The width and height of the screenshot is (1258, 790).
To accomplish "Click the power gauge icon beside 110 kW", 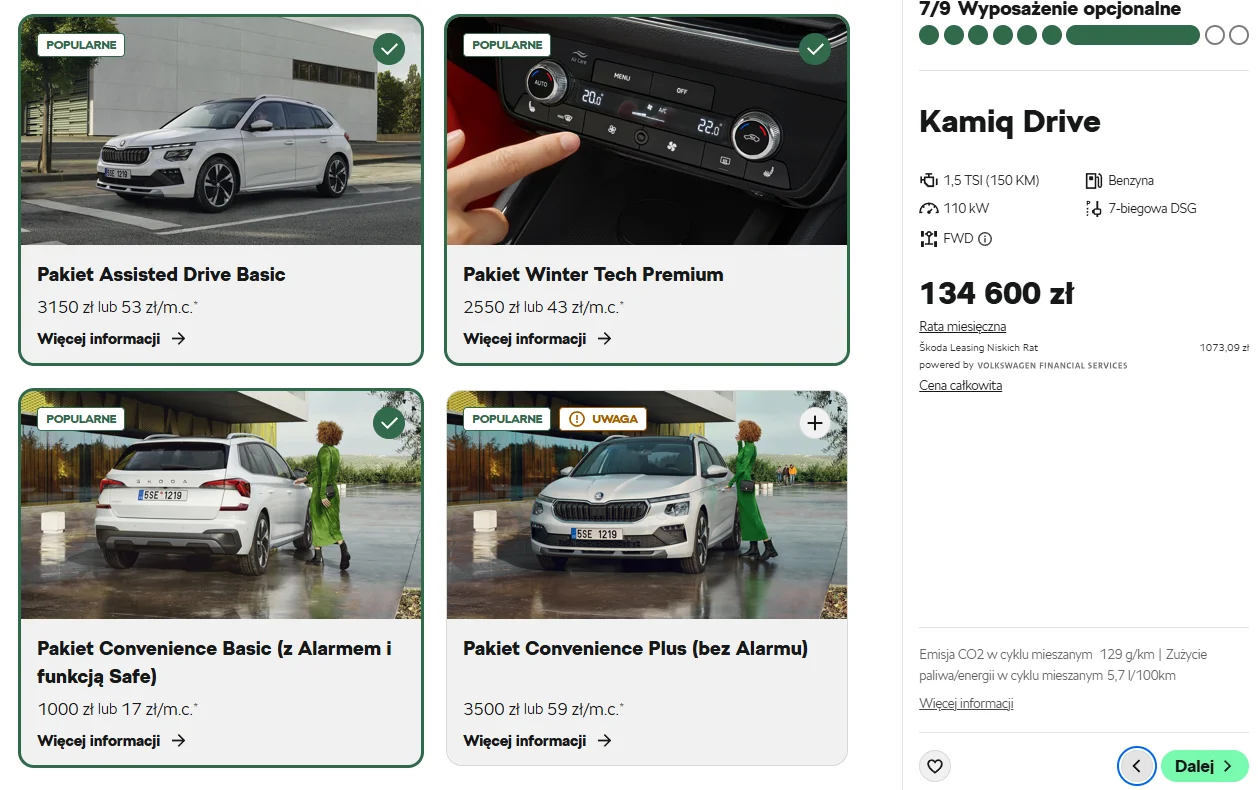I will tap(928, 209).
